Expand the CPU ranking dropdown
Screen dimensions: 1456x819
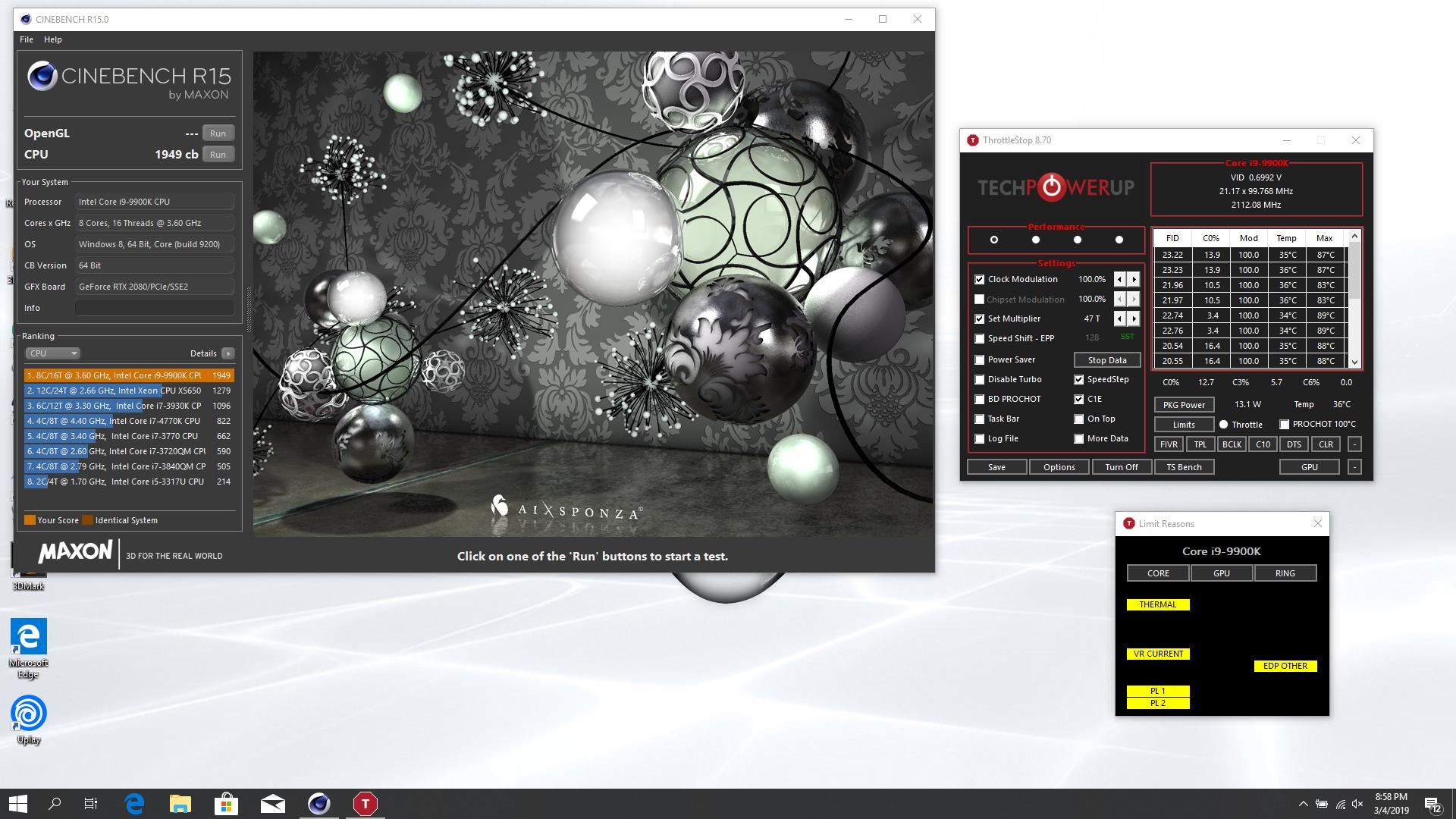(x=52, y=353)
